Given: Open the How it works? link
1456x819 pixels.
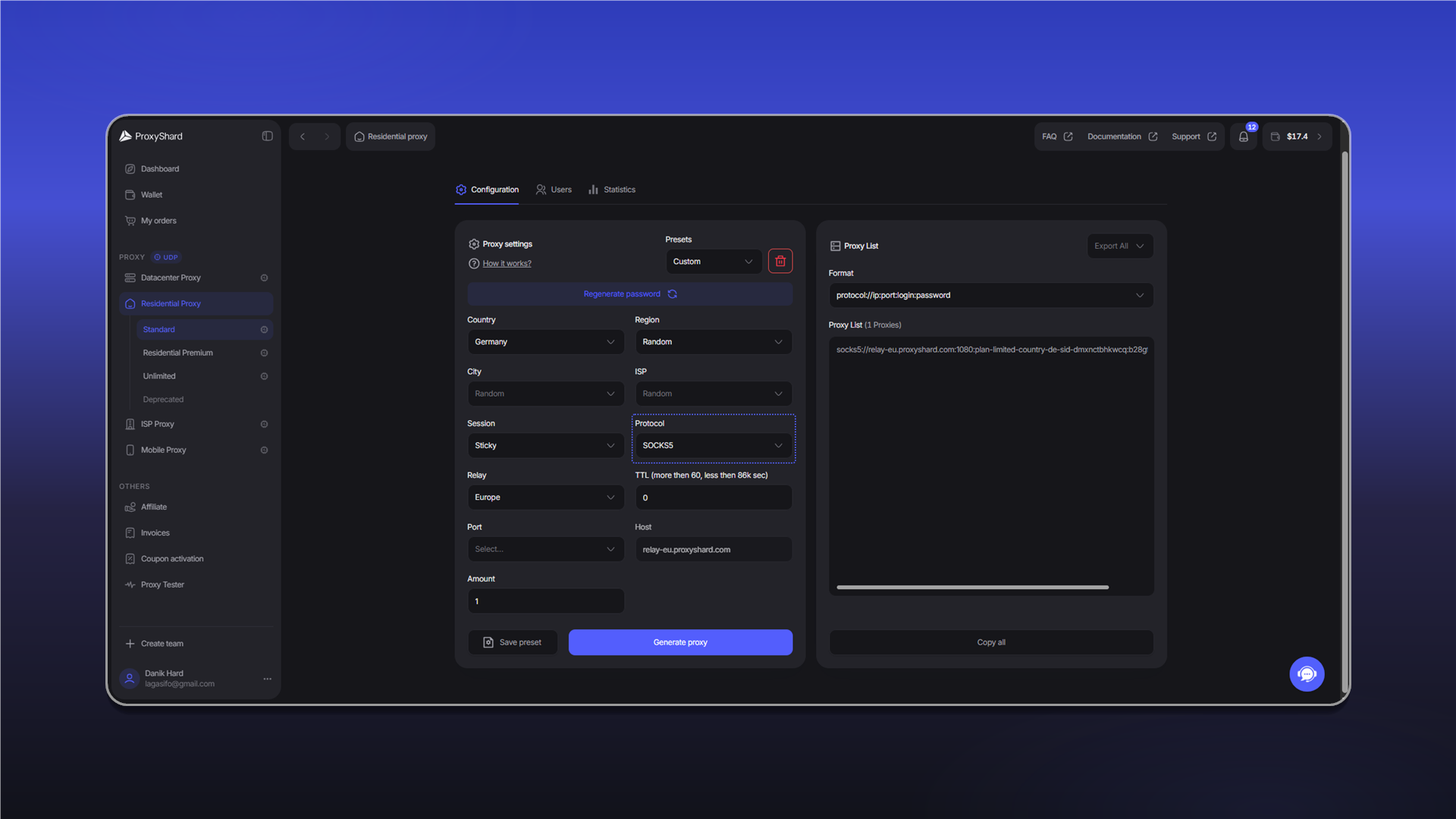Looking at the screenshot, I should (x=507, y=264).
